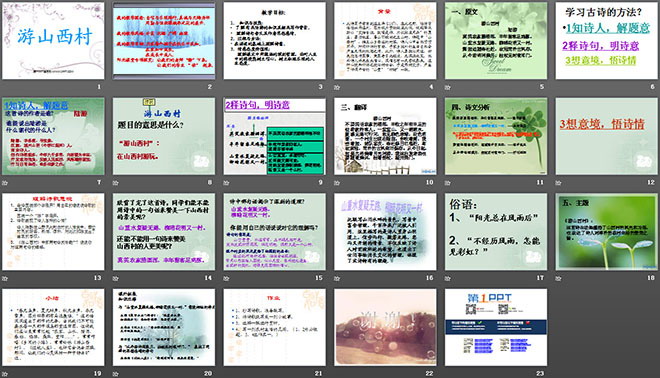
Task: Select slide 6 学习古诗的方法 thumbnail
Action: point(607,41)
